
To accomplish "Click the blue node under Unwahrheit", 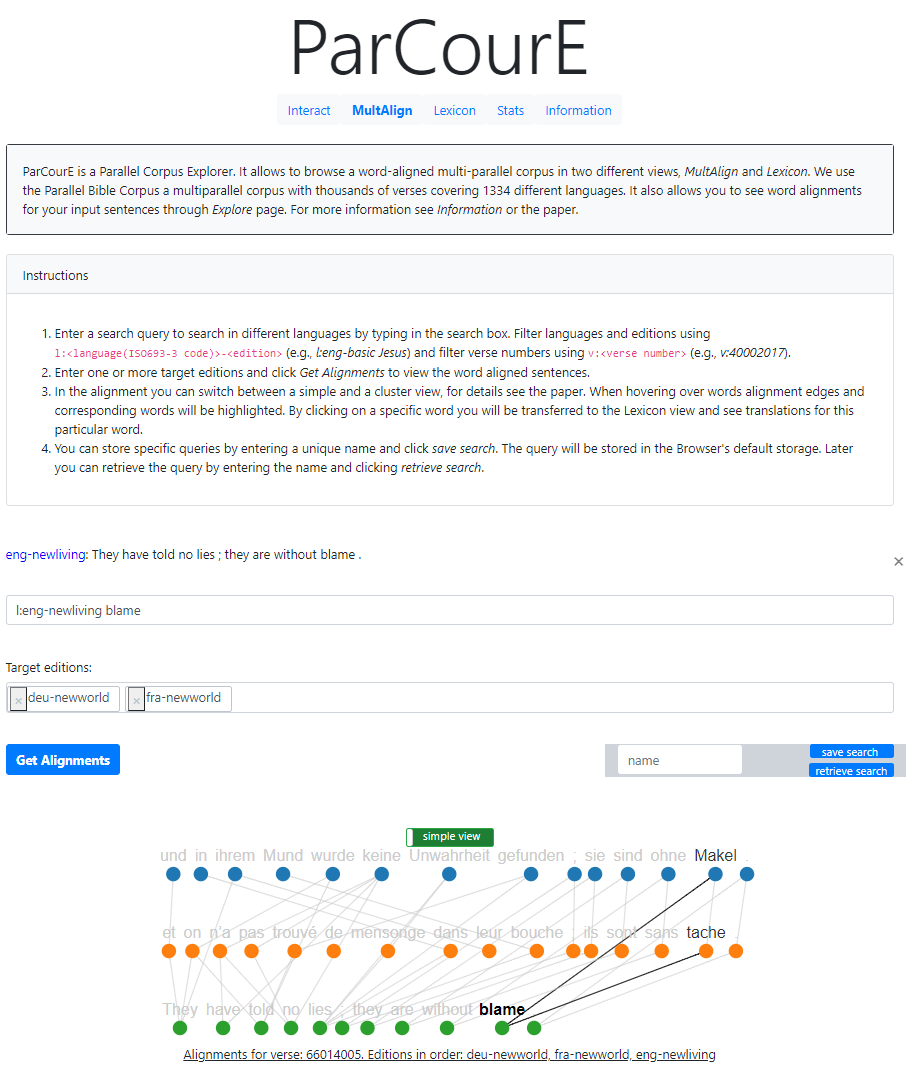I will point(449,874).
